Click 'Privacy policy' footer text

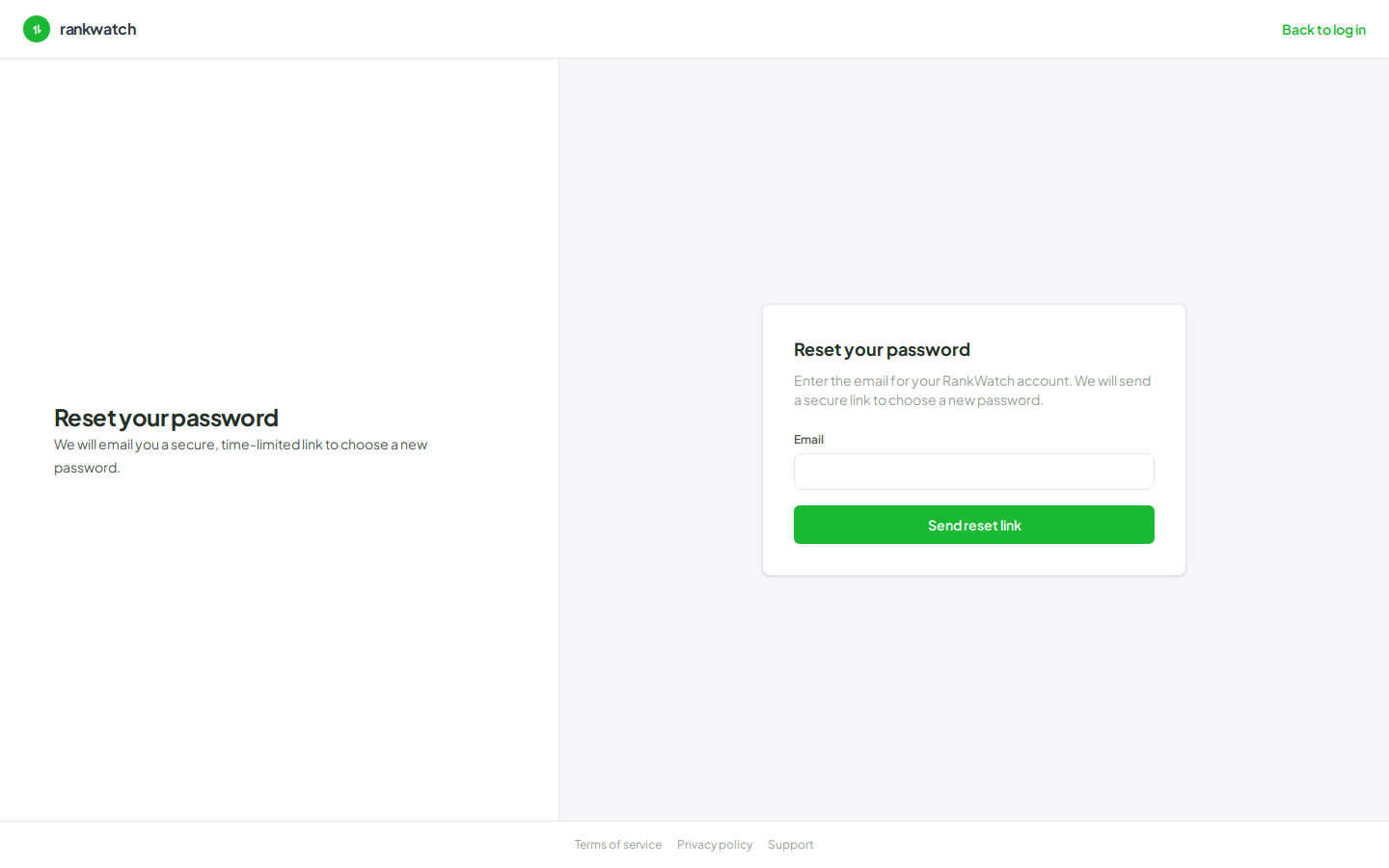[x=715, y=845]
